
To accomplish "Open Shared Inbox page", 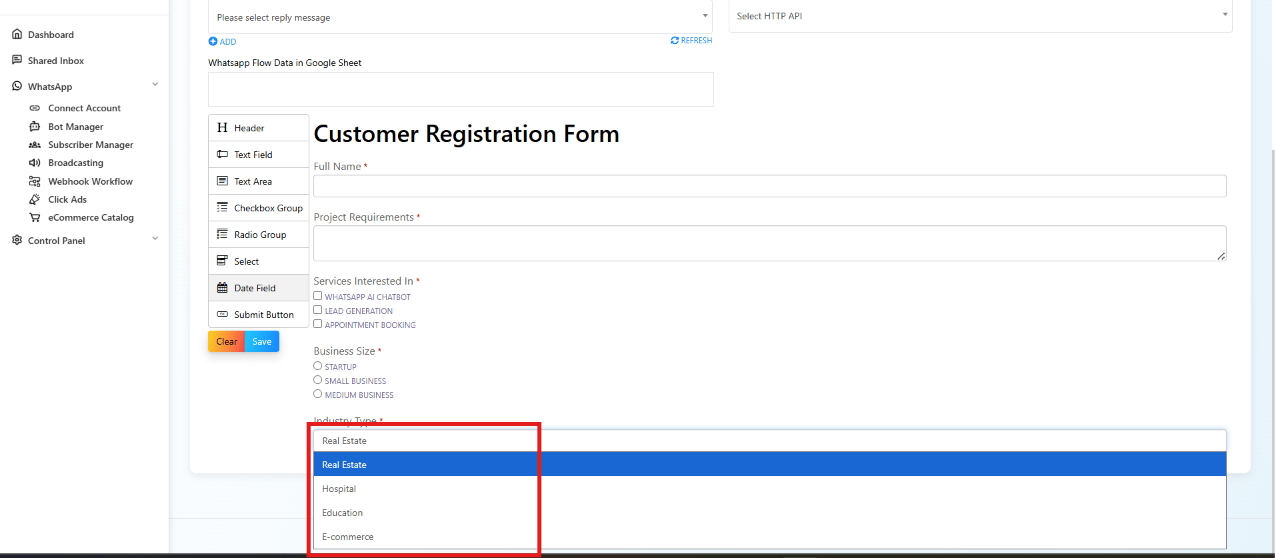I will (x=56, y=61).
